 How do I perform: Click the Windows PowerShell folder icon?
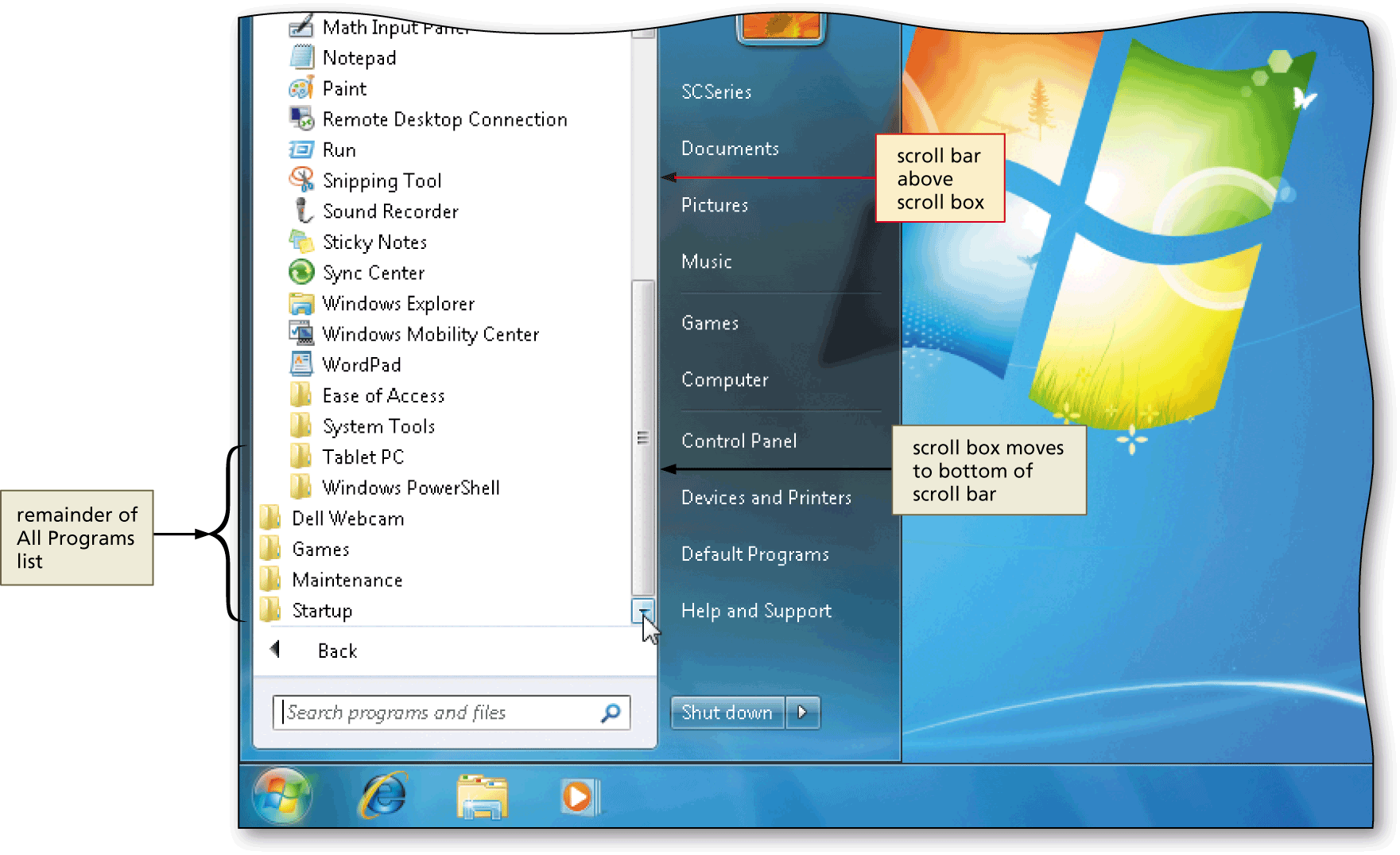coord(301,487)
